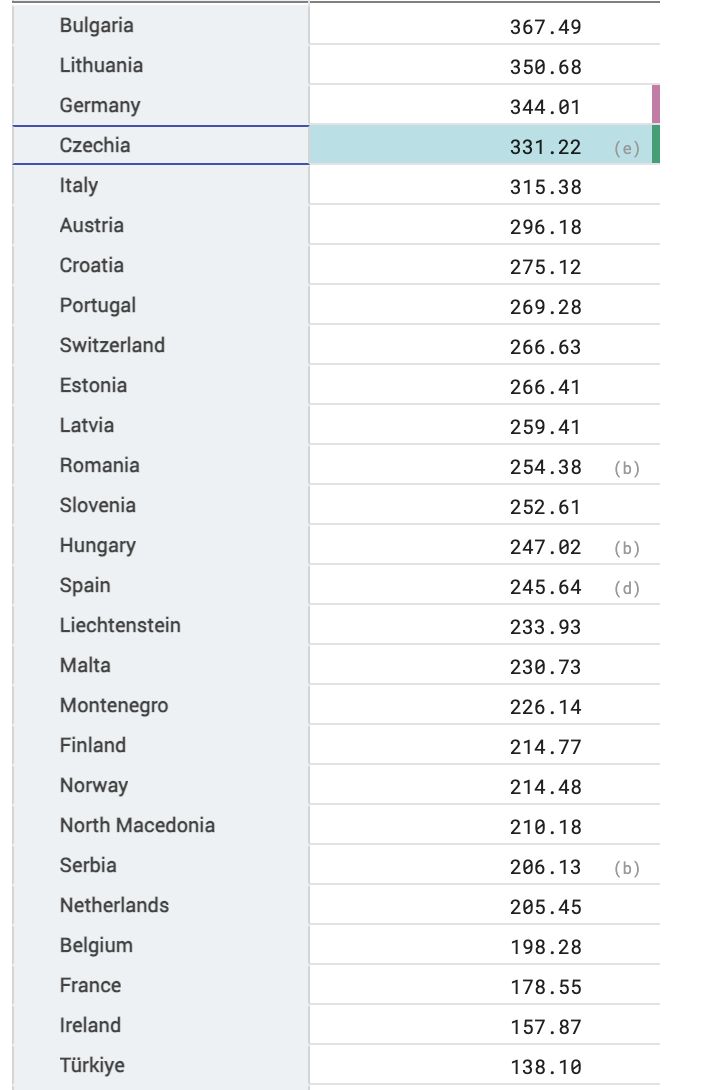Select the Germany row header

tap(161, 105)
